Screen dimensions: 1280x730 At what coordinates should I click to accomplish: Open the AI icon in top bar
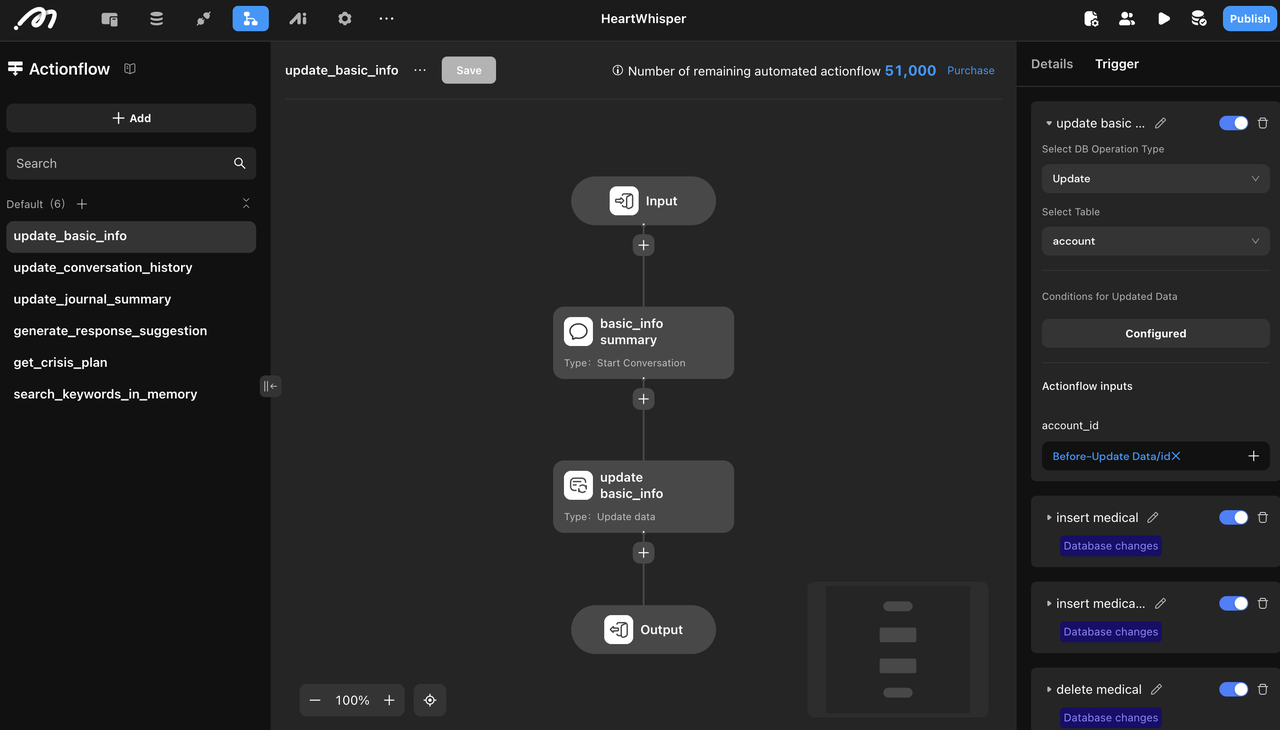[297, 19]
